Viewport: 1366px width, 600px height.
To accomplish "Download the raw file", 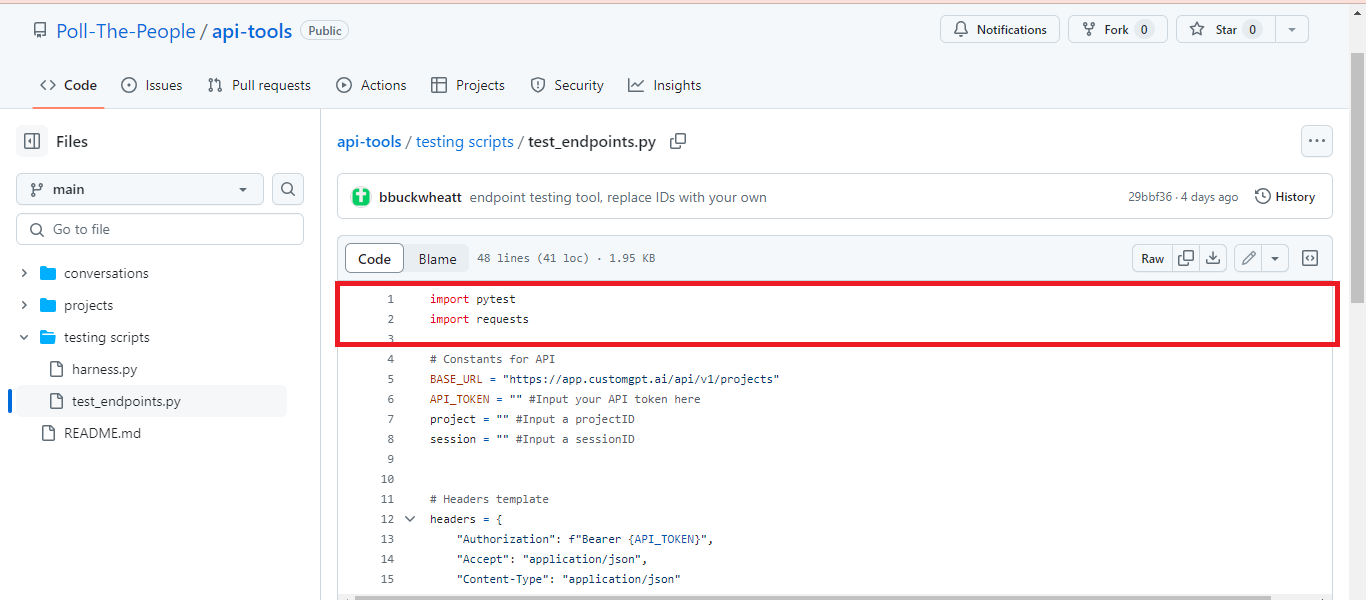I will coord(1213,257).
